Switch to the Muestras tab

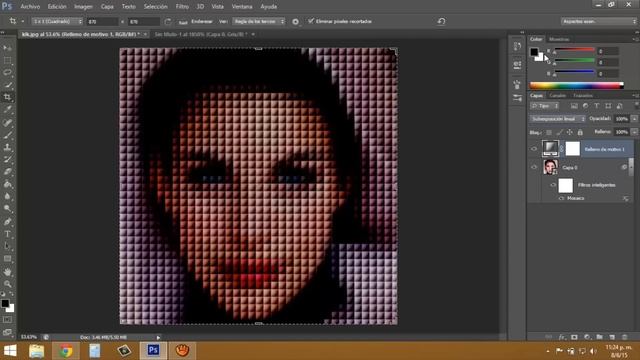click(x=559, y=39)
